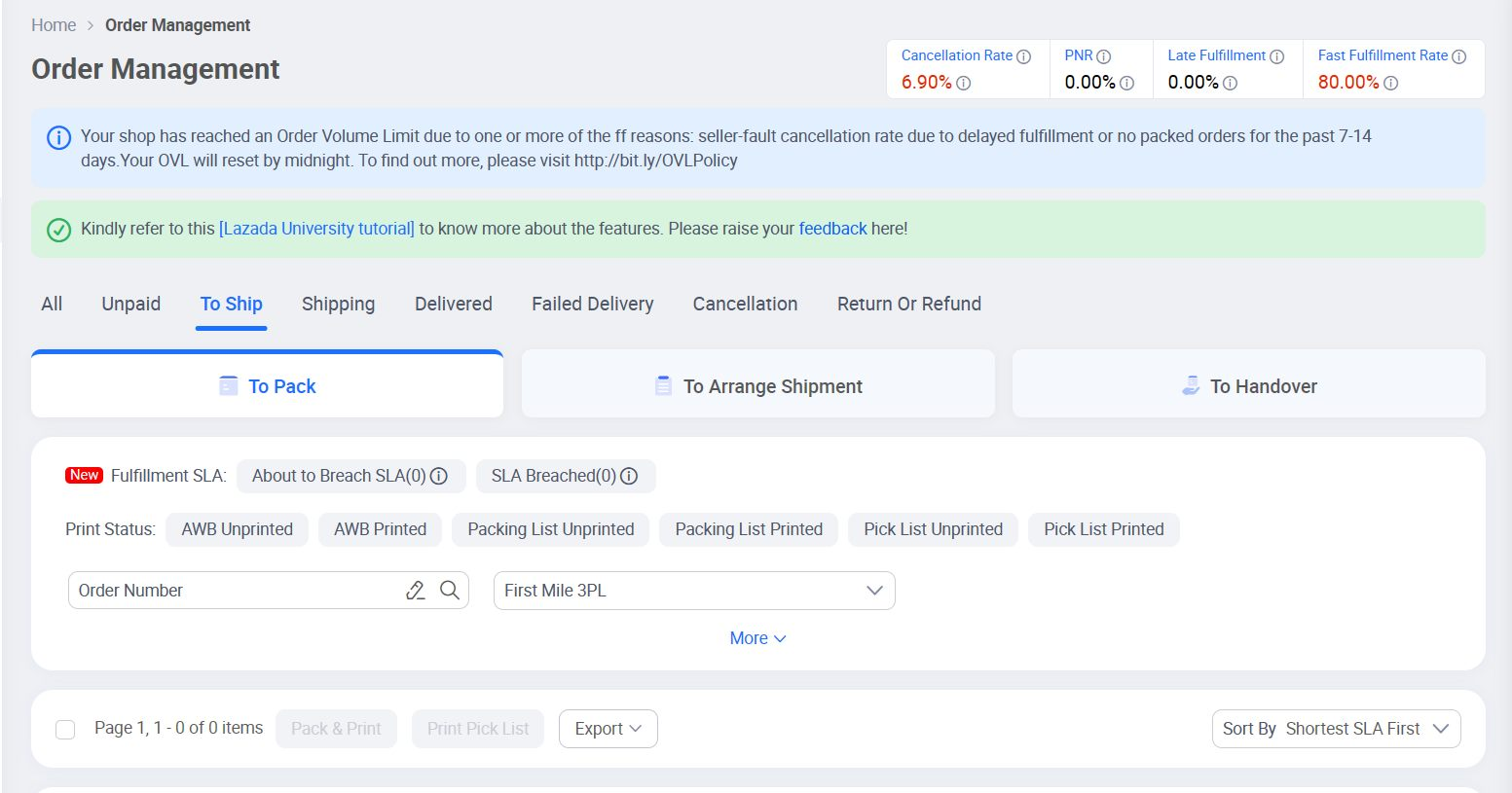Click the pencil edit icon beside Order Number
The width and height of the screenshot is (1512, 793).
[416, 591]
